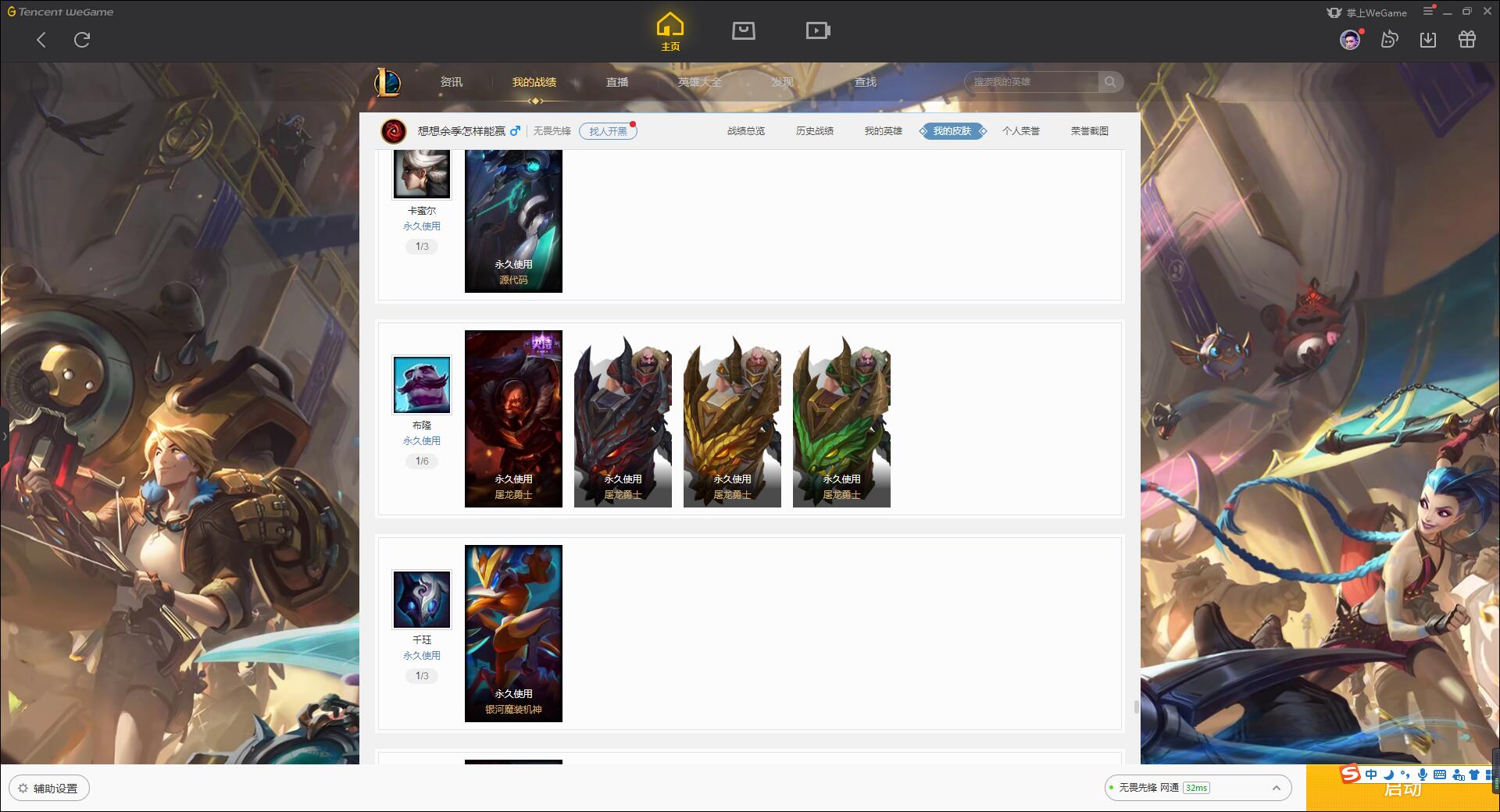Go back with the left arrow
This screenshot has height=812, width=1500.
tap(41, 40)
